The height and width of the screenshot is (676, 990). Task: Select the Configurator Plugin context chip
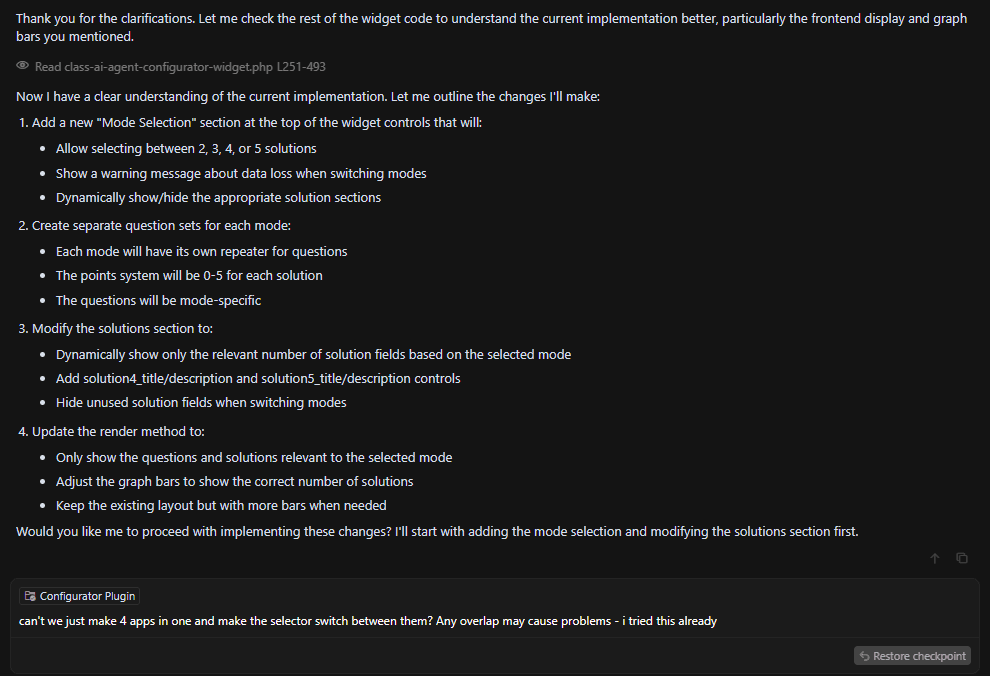[x=80, y=596]
